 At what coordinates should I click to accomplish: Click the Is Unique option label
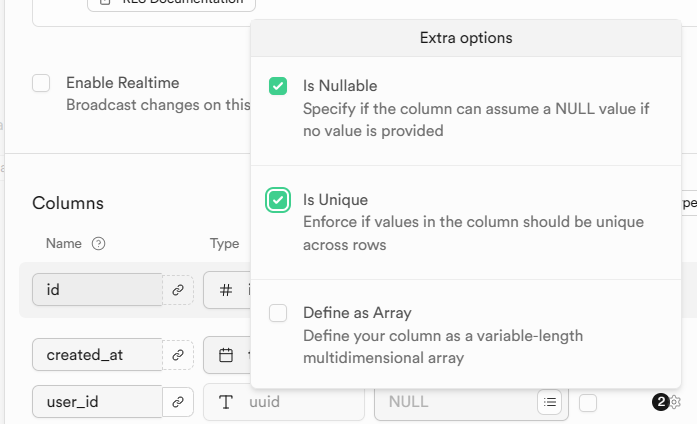pos(336,200)
